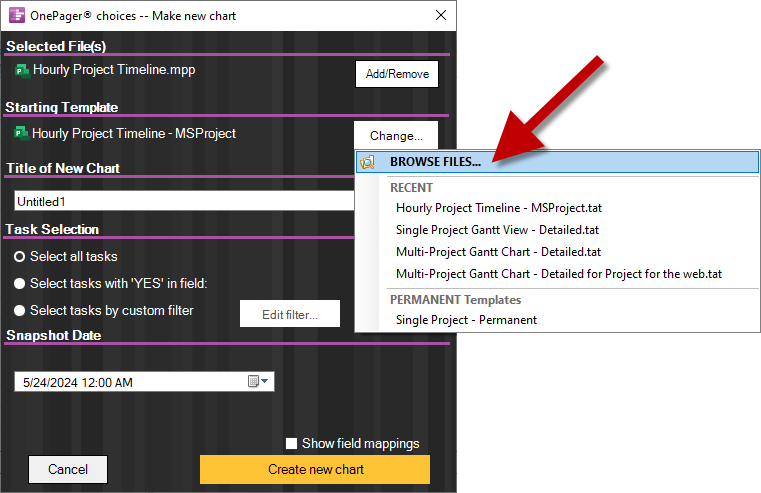The height and width of the screenshot is (493, 761).
Task: Select BROWSE FILES... menu entry
Action: 557,162
